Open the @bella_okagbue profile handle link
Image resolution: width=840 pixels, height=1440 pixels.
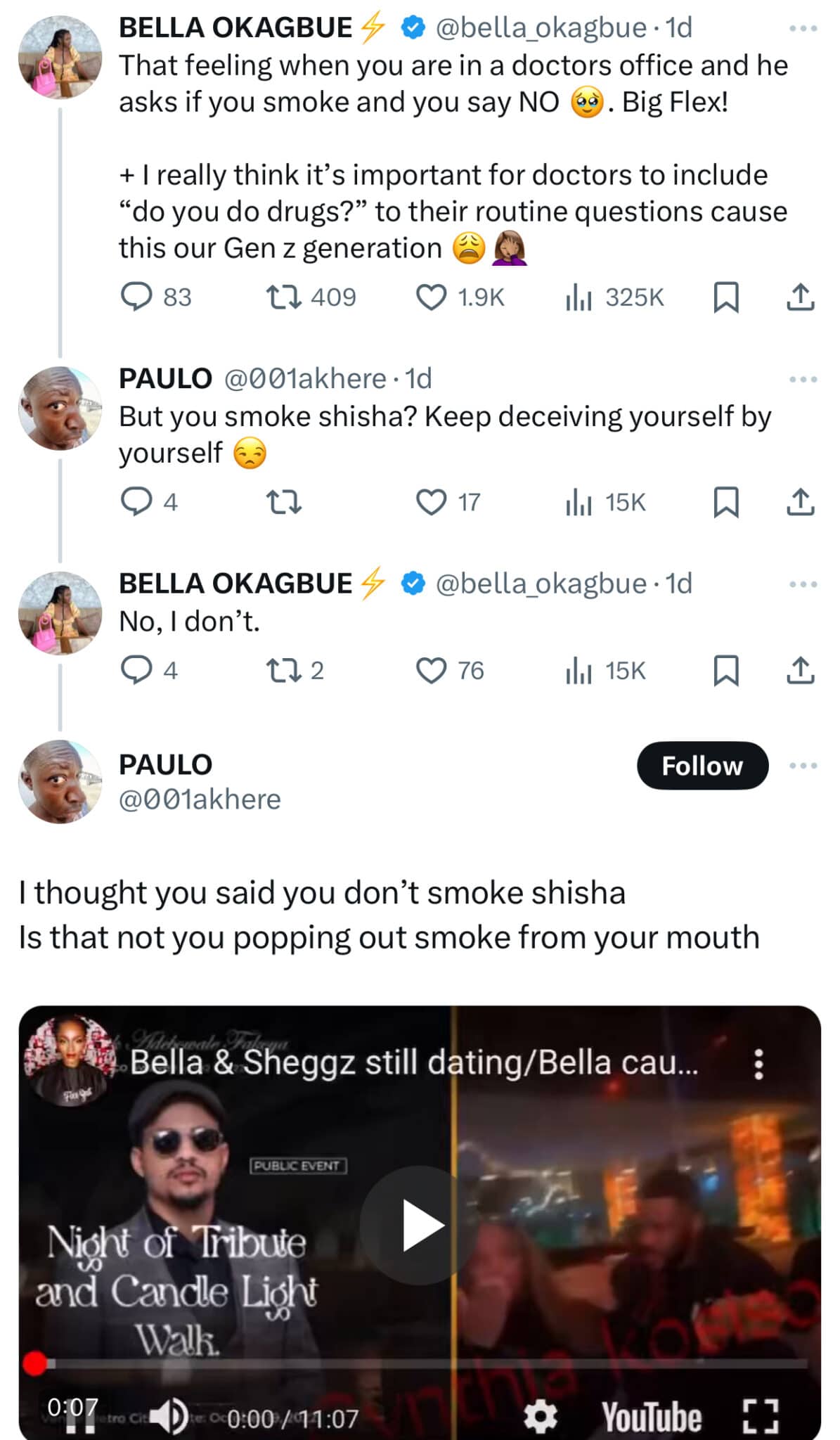tap(540, 28)
